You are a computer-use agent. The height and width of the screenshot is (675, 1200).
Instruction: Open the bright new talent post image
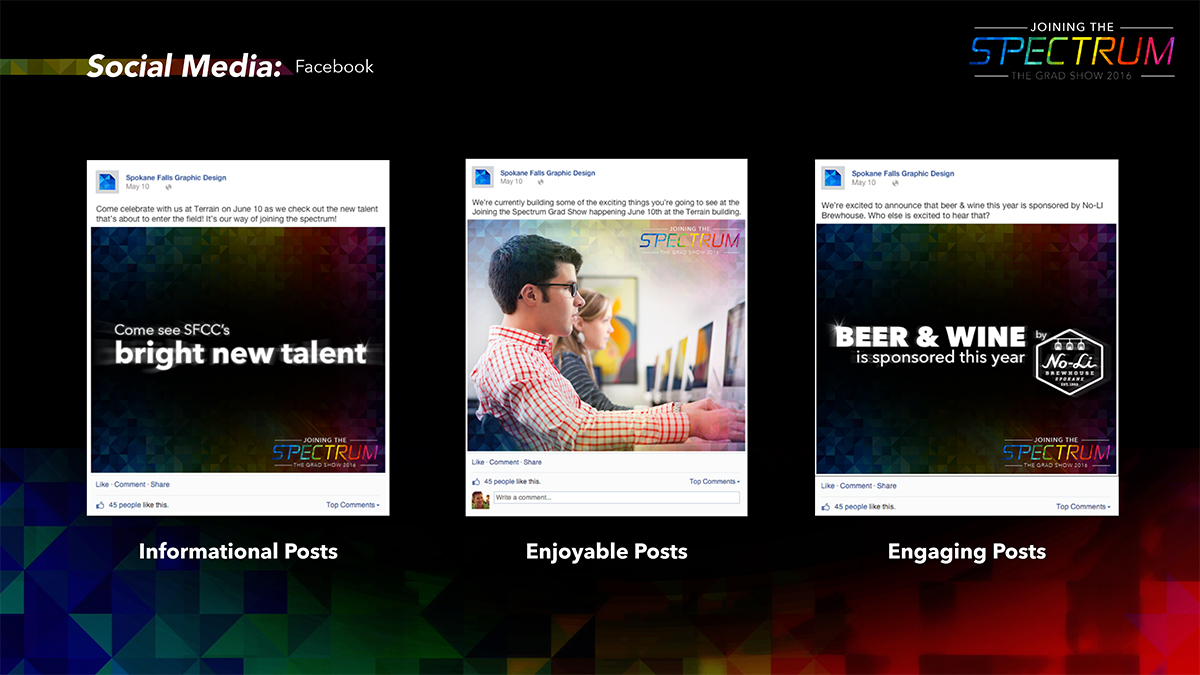pos(238,349)
